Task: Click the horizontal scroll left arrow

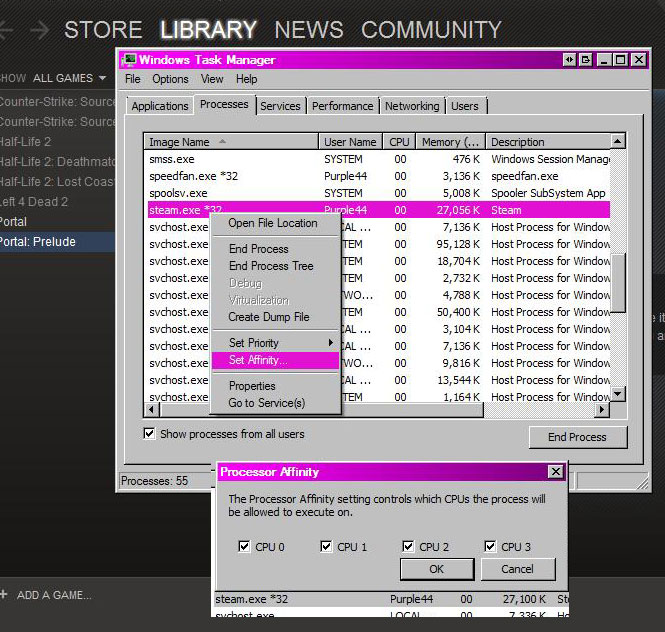Action: point(152,410)
